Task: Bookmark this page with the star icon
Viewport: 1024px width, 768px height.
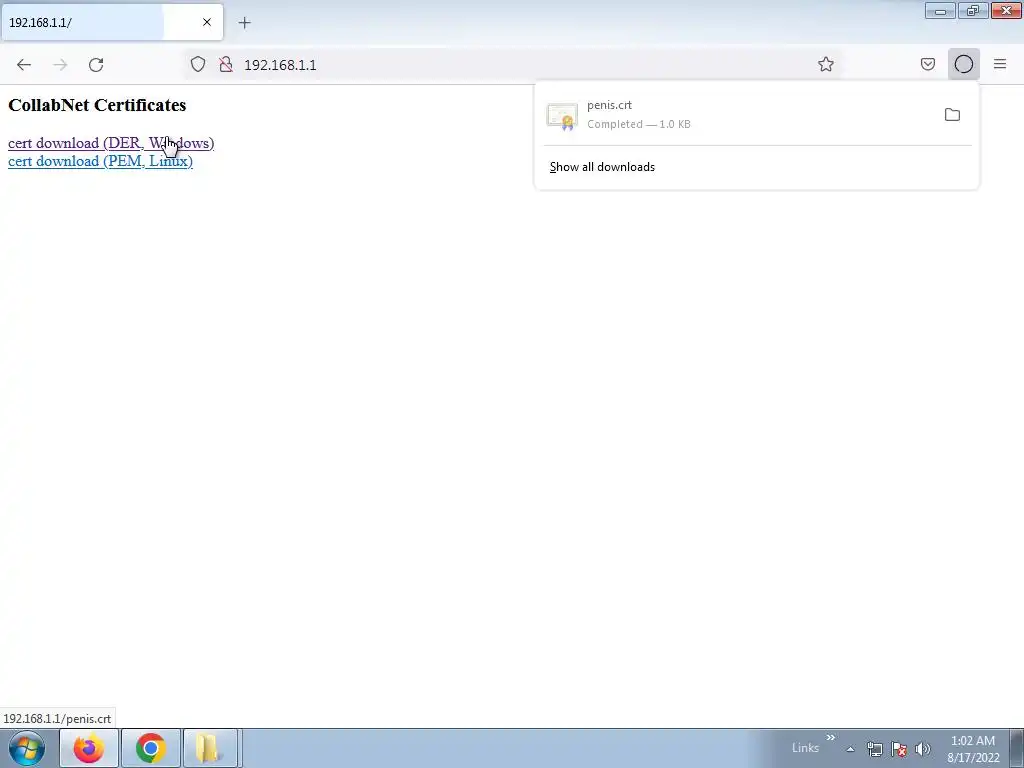Action: point(825,64)
